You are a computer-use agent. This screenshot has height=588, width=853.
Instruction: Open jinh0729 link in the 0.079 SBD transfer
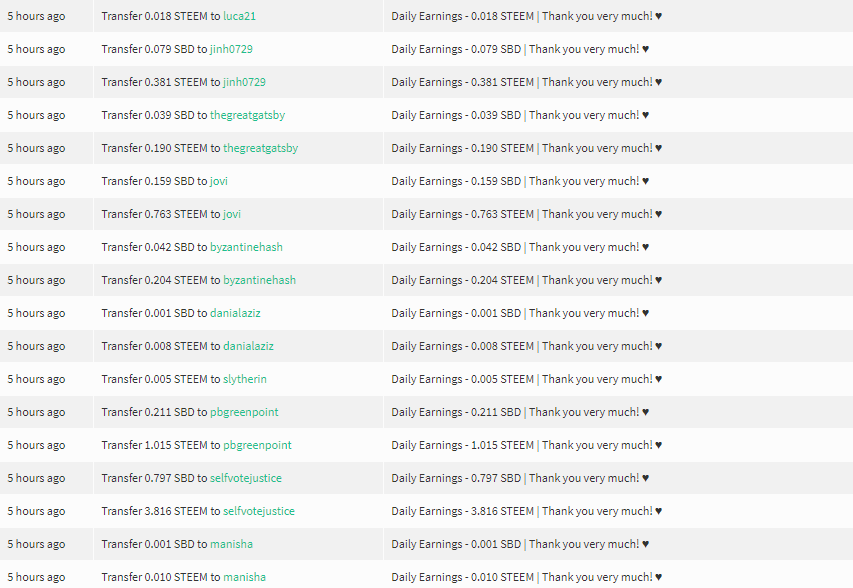tap(231, 49)
